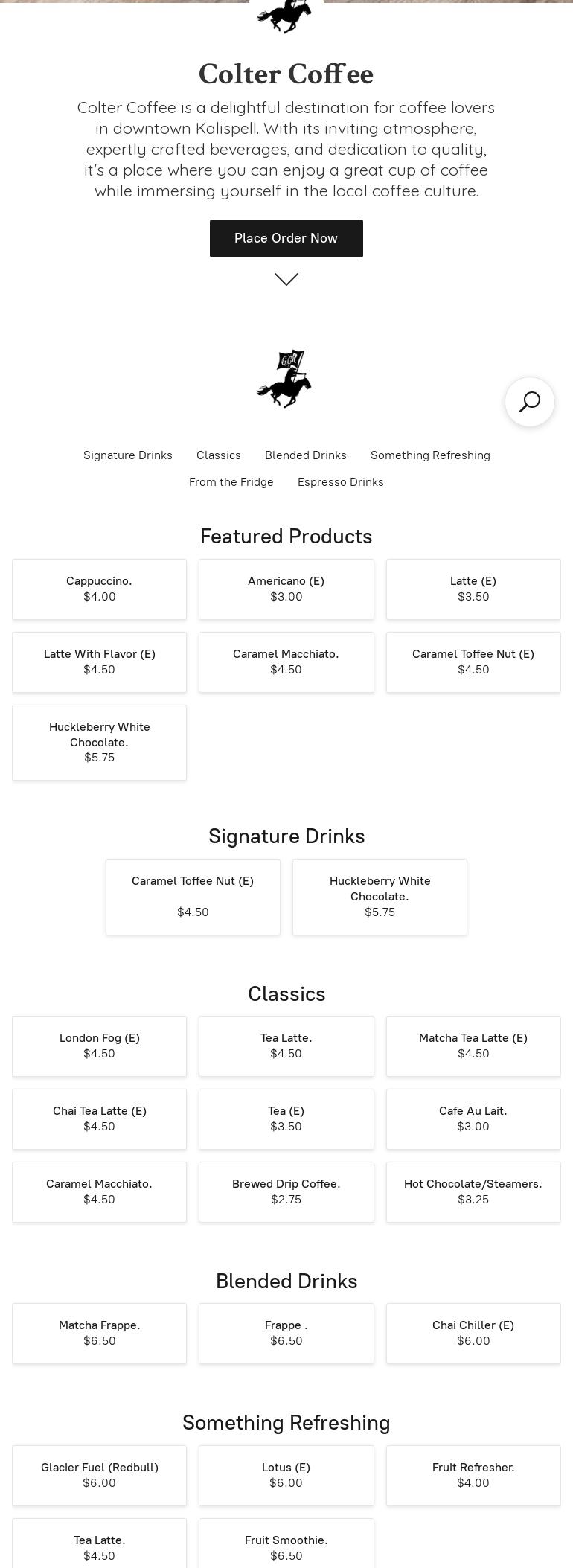
Task: Select the Matcha Tea Latte (E) card
Action: click(473, 1046)
